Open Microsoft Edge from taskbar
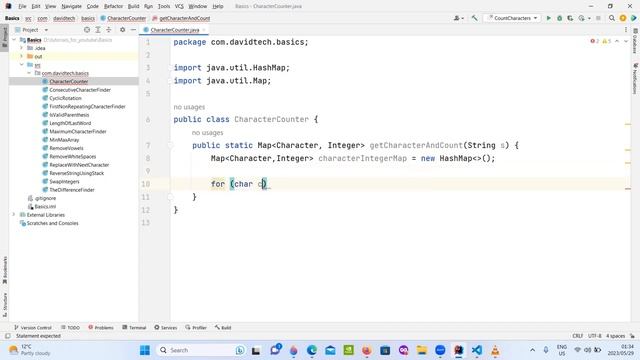This screenshot has height=360, width=640. point(312,350)
